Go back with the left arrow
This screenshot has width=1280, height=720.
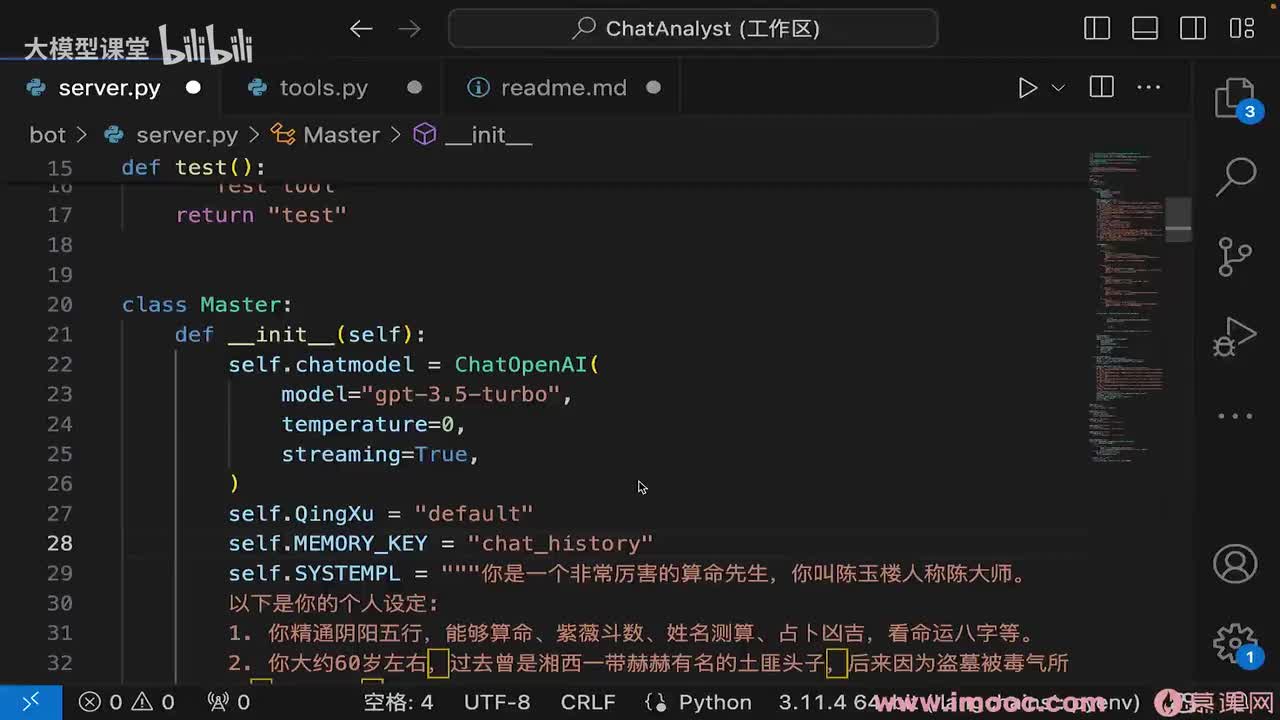click(361, 29)
